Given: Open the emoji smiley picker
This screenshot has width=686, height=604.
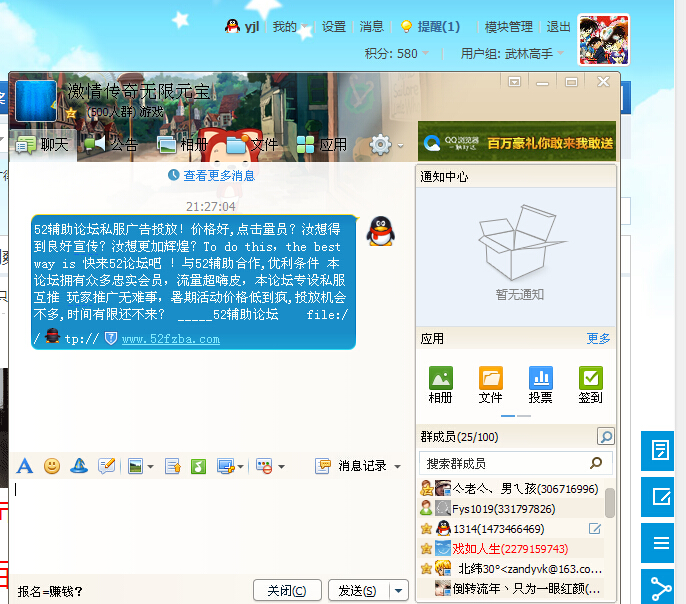Looking at the screenshot, I should [x=52, y=466].
